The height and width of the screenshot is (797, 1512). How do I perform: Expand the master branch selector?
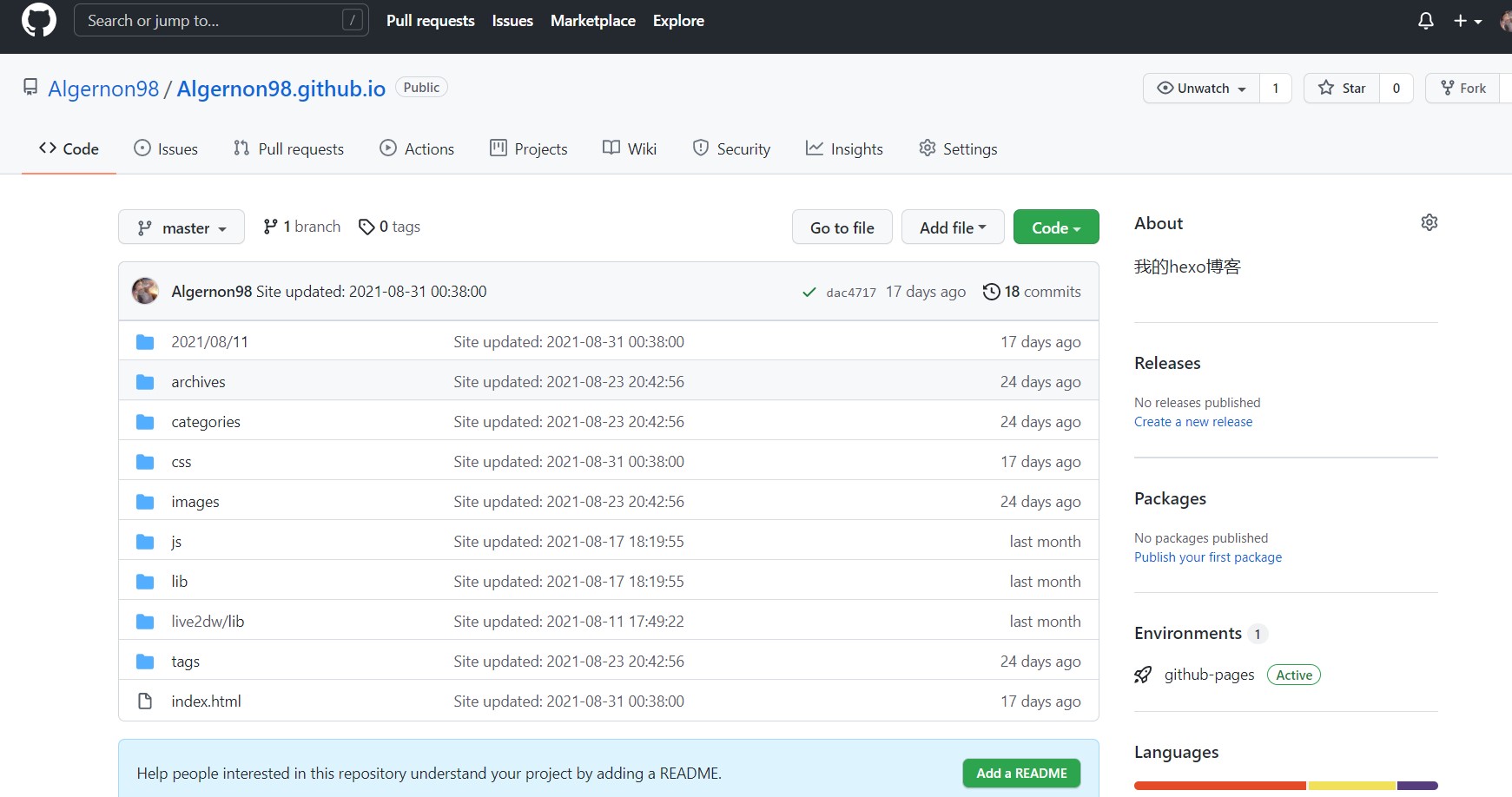tap(182, 227)
